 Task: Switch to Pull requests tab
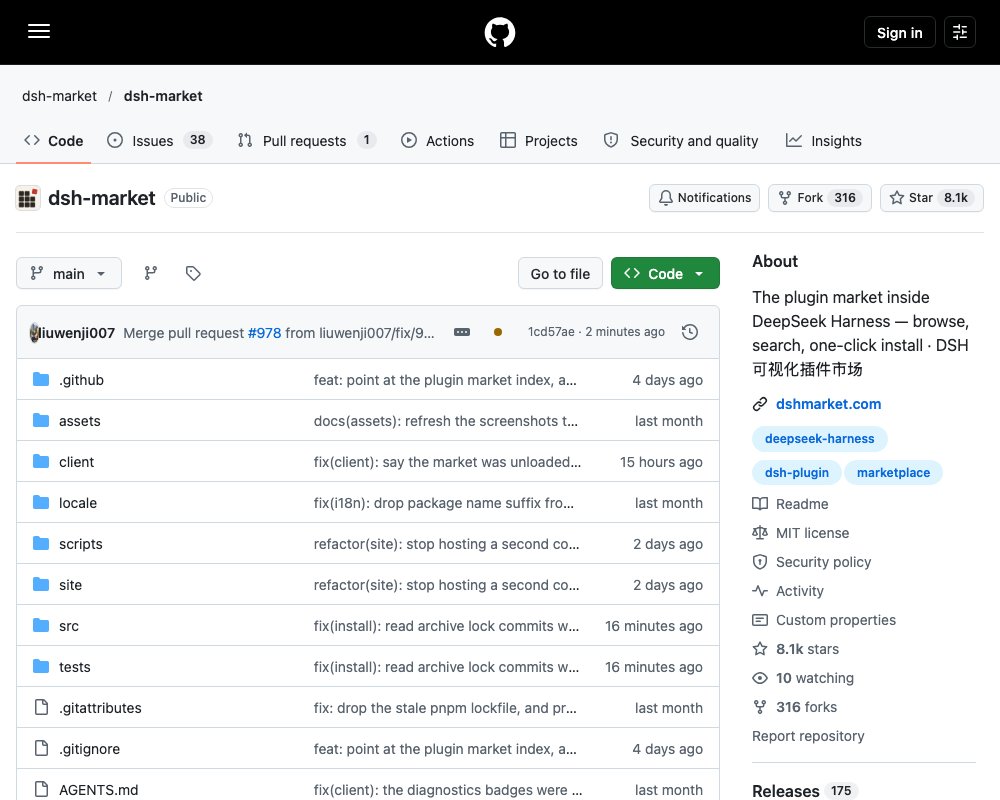coord(306,141)
